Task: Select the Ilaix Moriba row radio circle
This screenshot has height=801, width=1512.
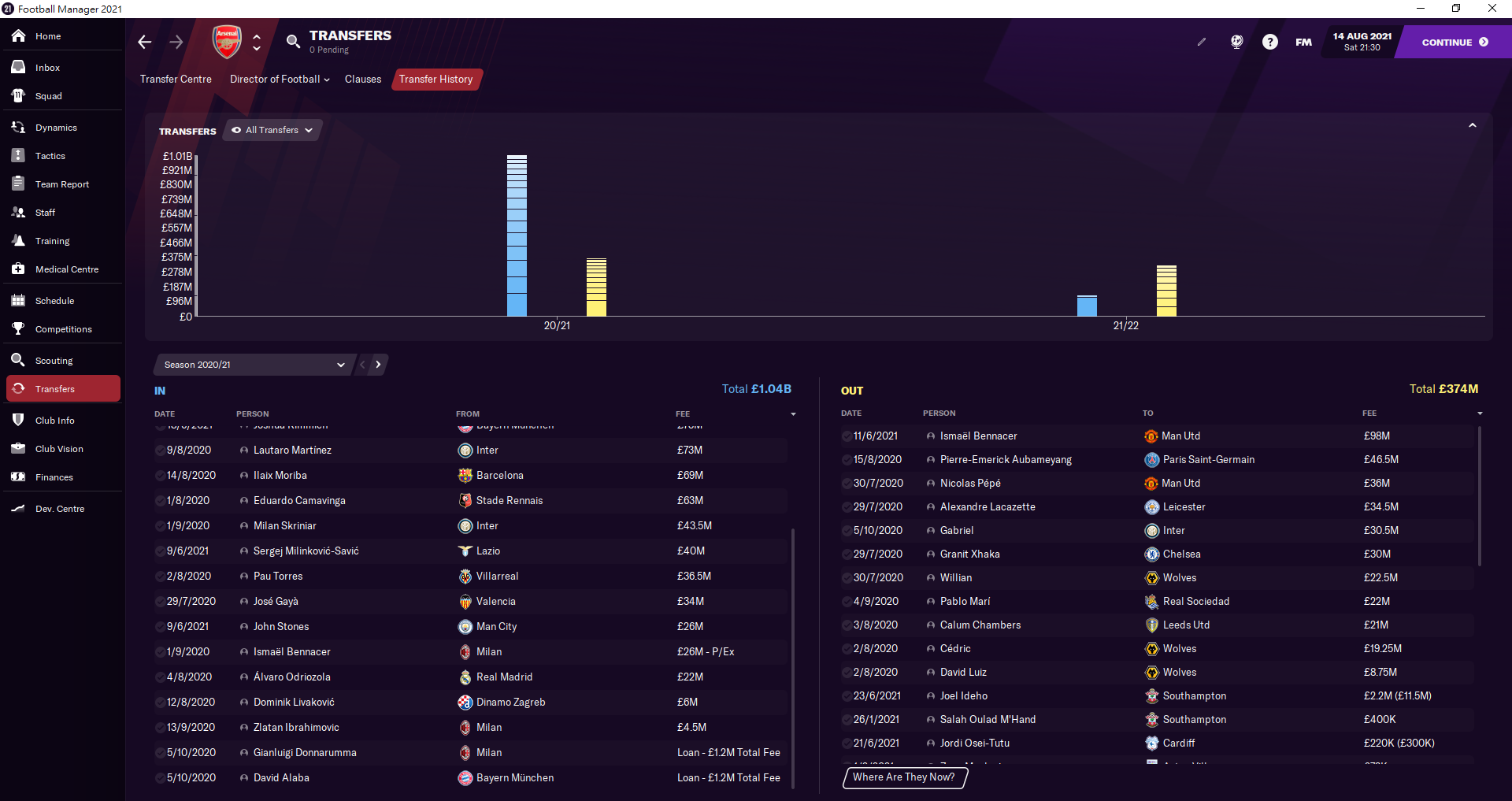Action: tap(160, 476)
